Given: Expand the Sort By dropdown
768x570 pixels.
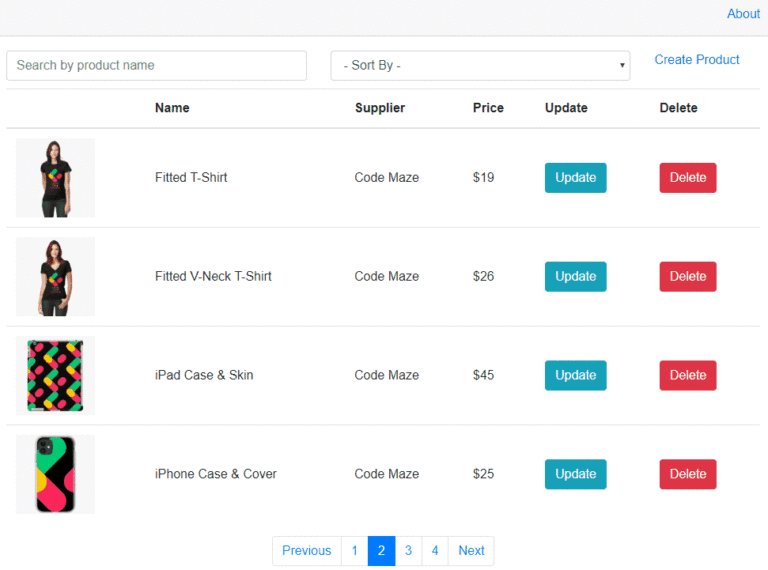Looking at the screenshot, I should 480,65.
